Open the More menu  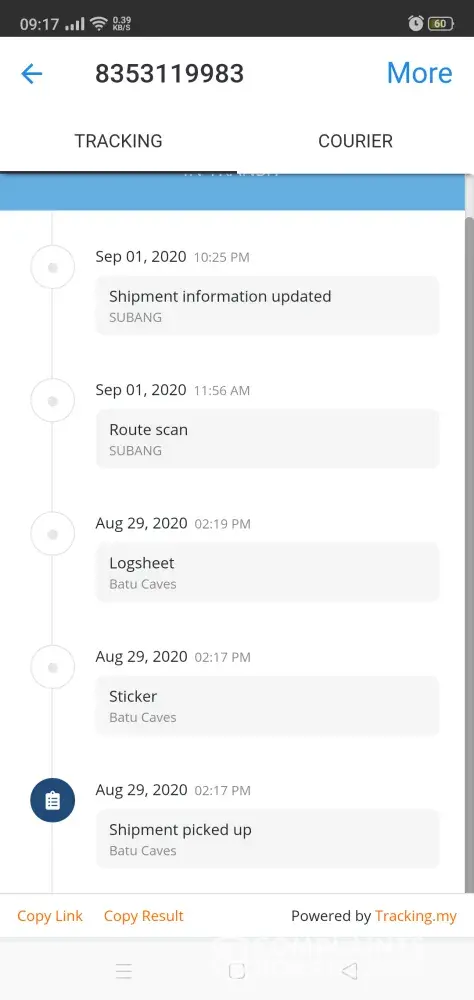point(419,73)
